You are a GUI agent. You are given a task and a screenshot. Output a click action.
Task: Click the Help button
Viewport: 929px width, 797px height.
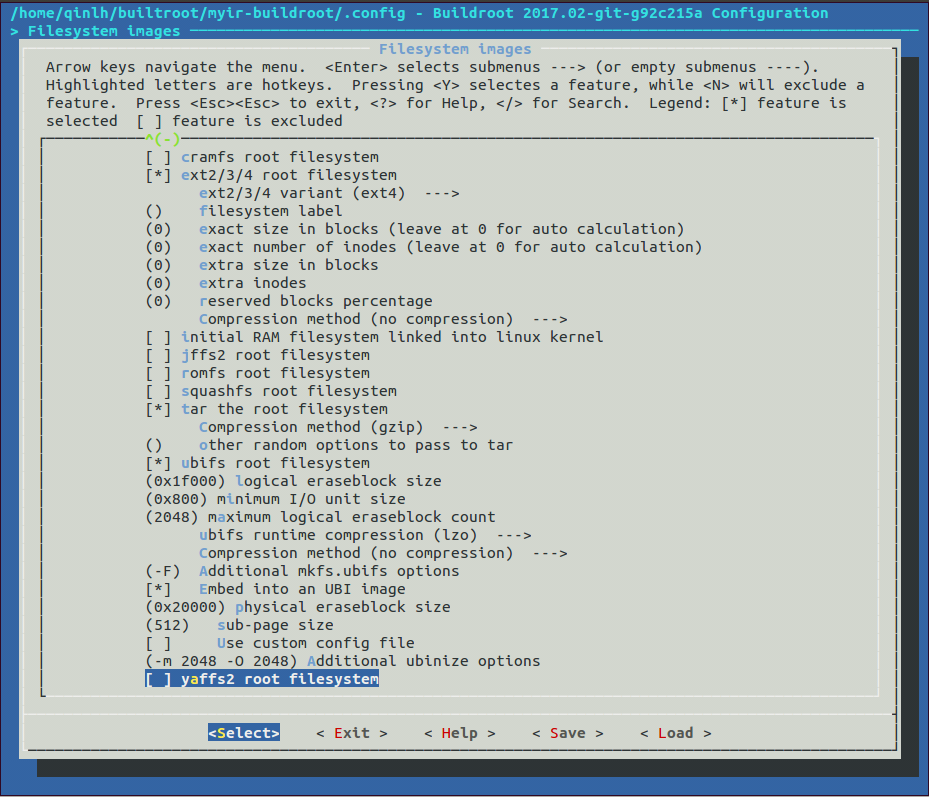click(459, 733)
